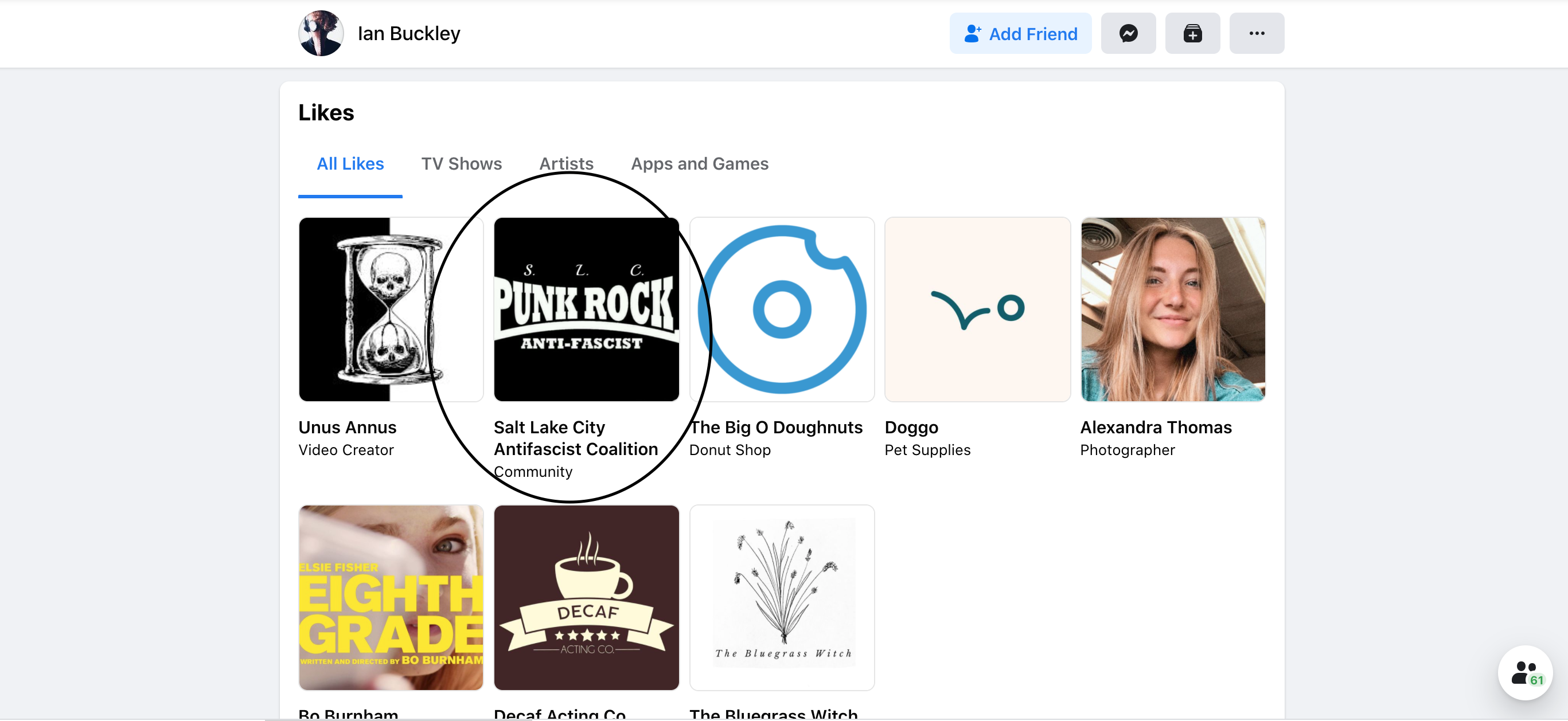The width and height of the screenshot is (1568, 721).
Task: Click the Add Friend button
Action: [1020, 33]
